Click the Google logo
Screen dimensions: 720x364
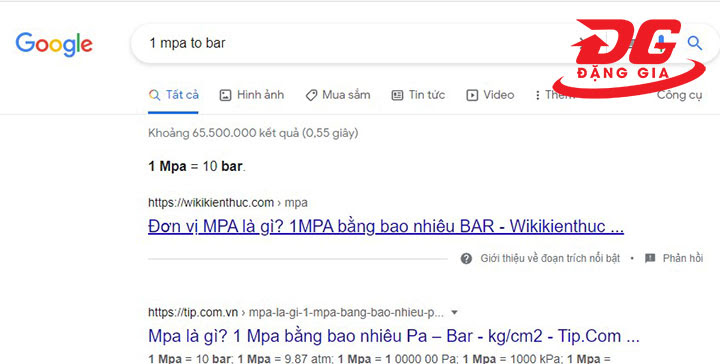coord(54,45)
